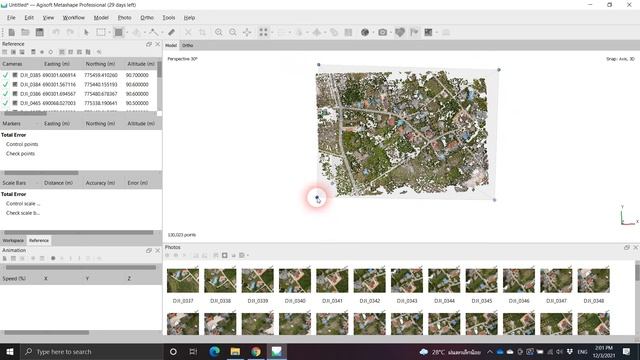This screenshot has height=360, width=640.
Task: Open the File menu
Action: pyautogui.click(x=11, y=18)
